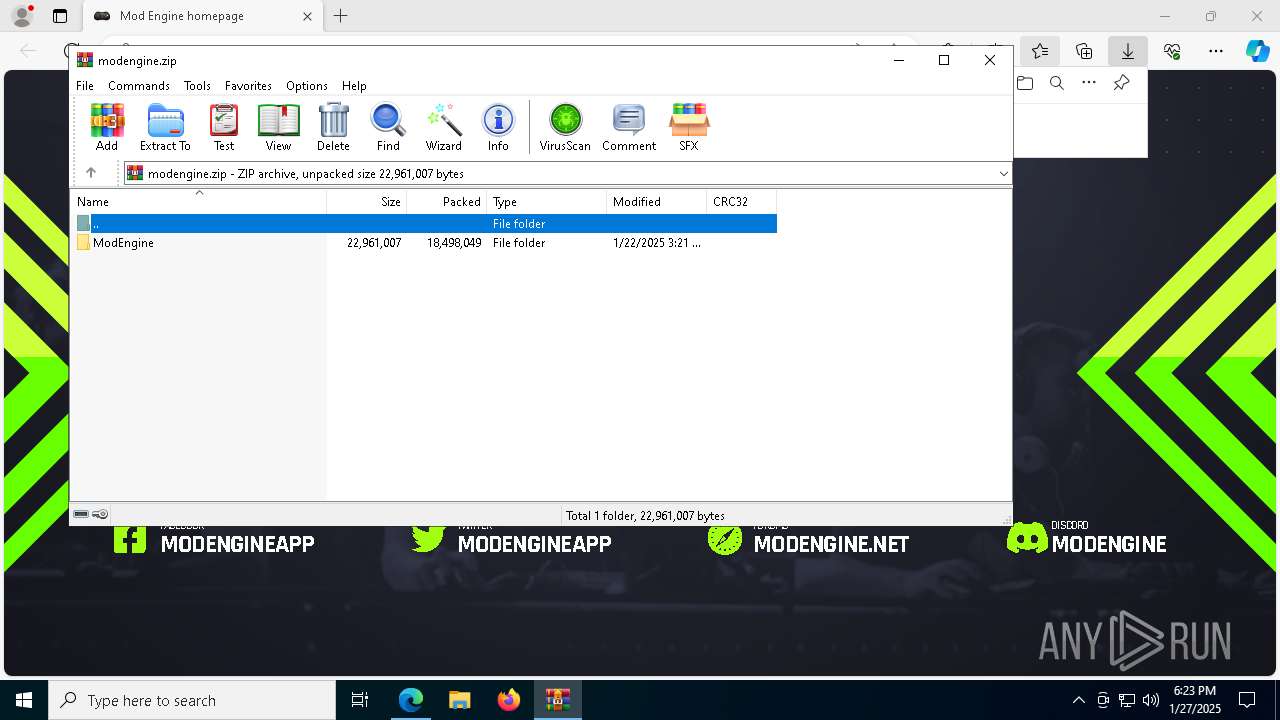
Task: Open Edge tab actions menu icon
Action: pos(60,16)
